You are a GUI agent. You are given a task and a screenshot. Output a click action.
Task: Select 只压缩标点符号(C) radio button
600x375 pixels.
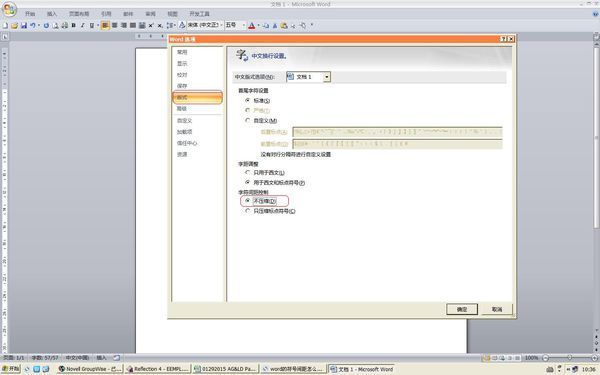click(x=248, y=211)
